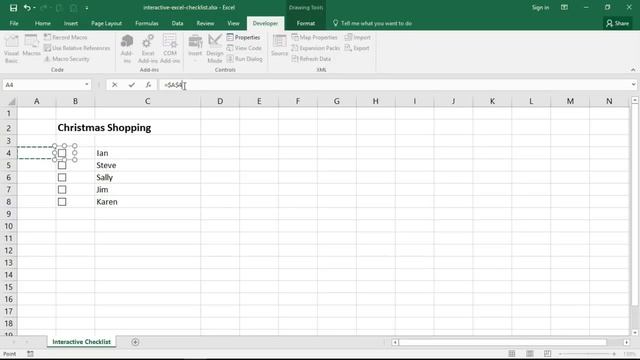Select column C header
640x360 pixels.
click(147, 101)
